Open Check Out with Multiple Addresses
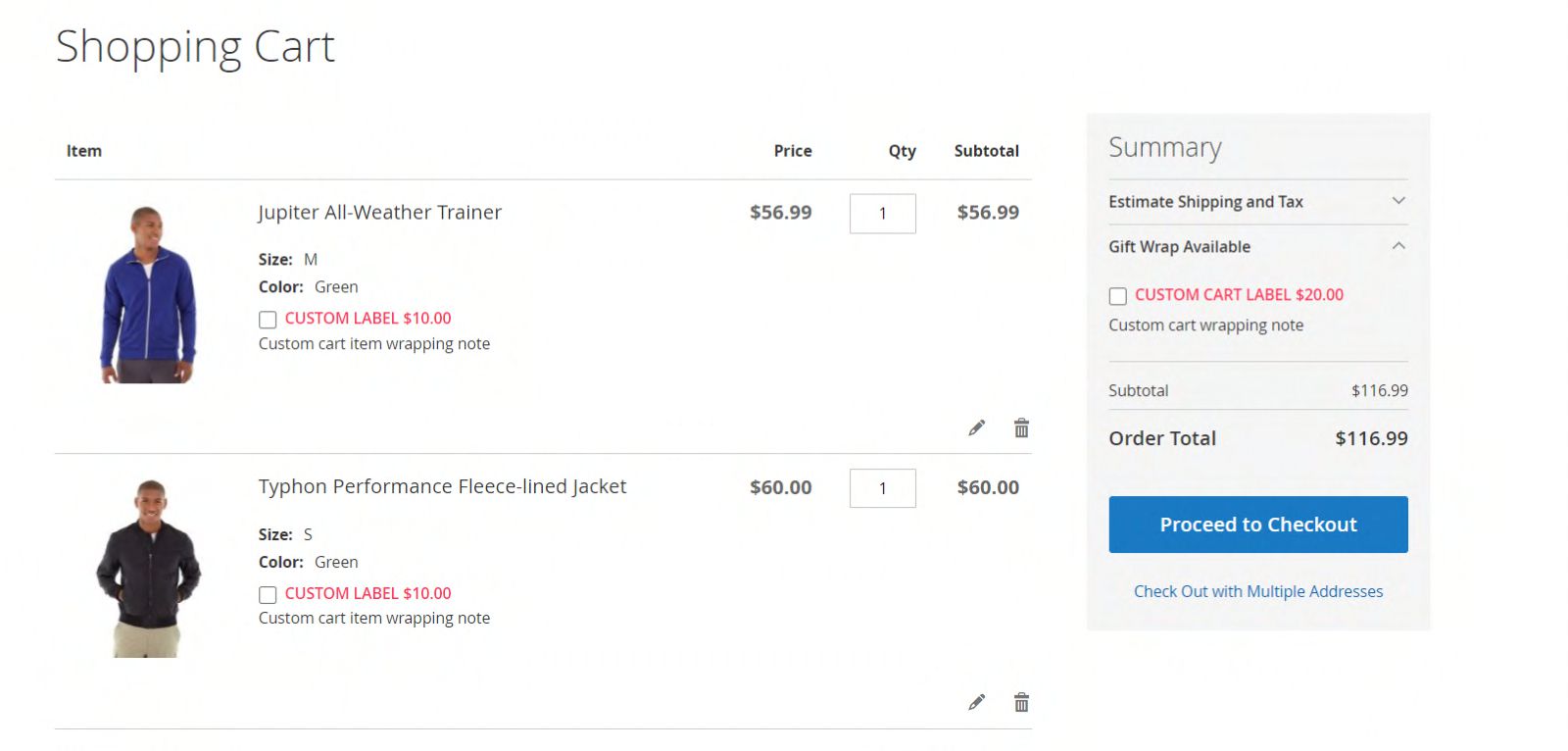1568x751 pixels. [x=1257, y=591]
